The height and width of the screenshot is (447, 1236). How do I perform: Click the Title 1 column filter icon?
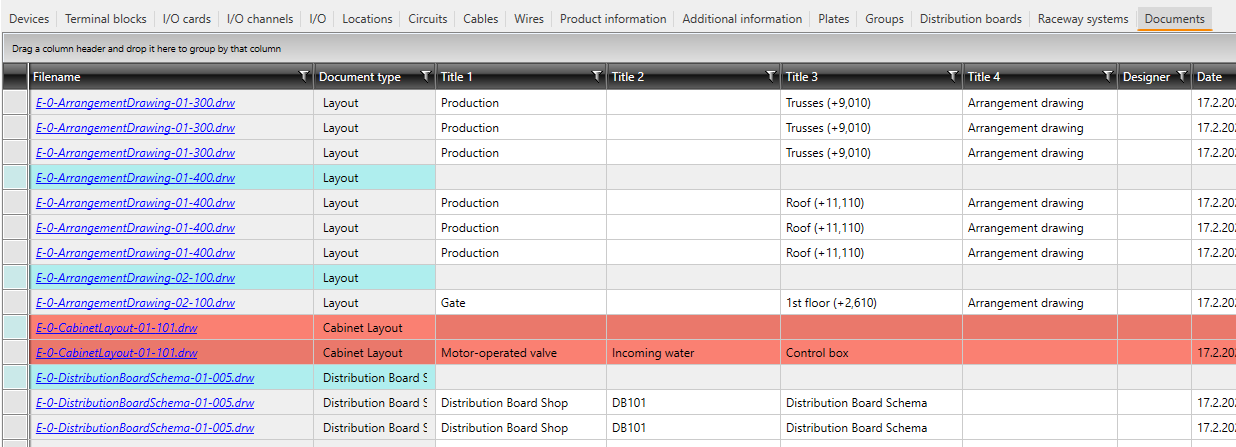597,76
